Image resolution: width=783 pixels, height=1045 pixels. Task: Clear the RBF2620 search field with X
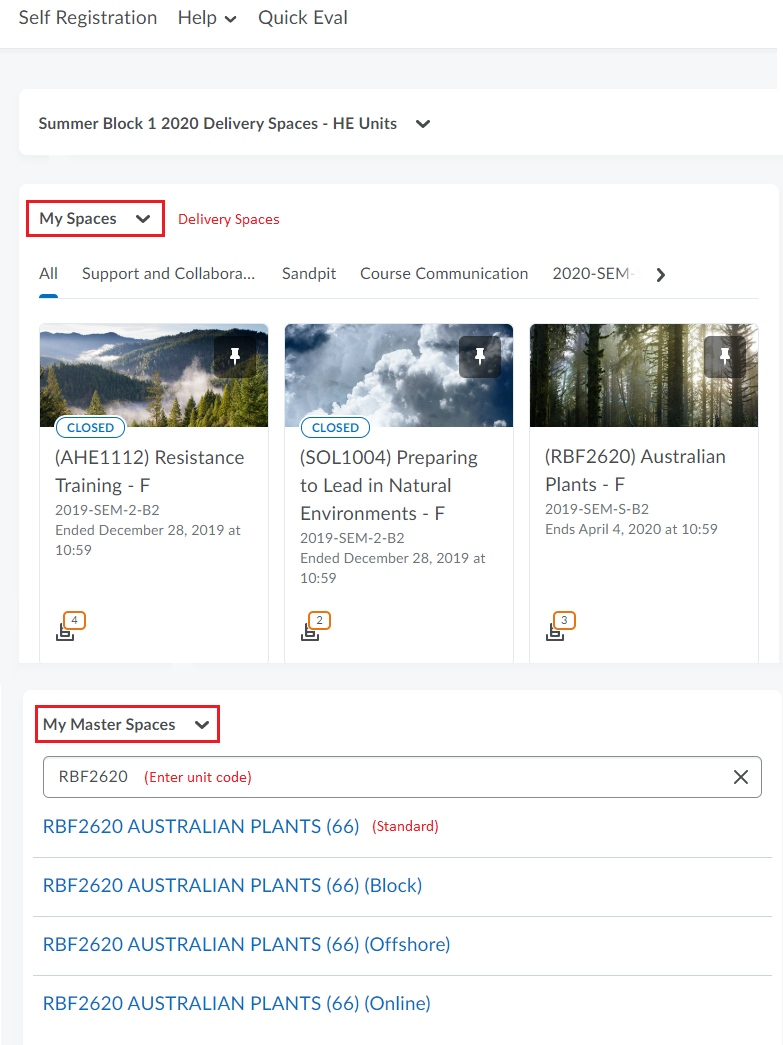pyautogui.click(x=740, y=777)
